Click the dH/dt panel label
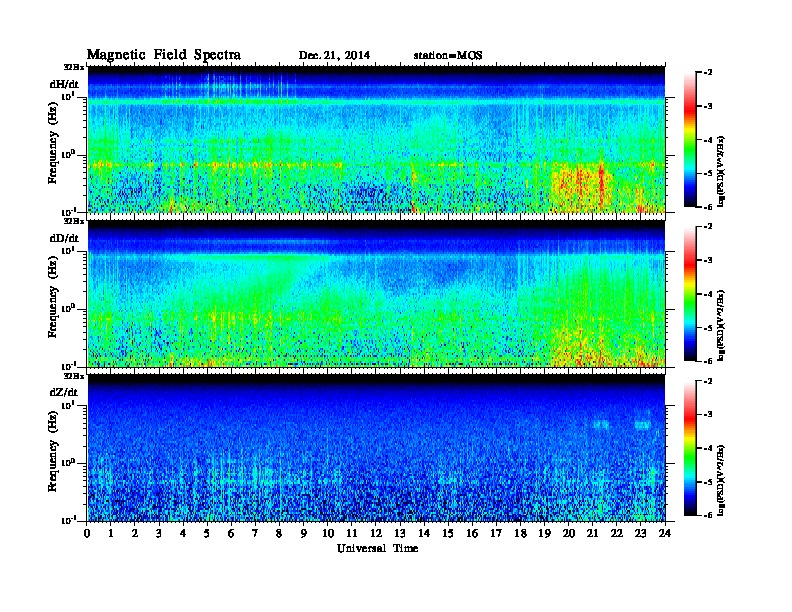This screenshot has height=612, width=792. coord(64,83)
